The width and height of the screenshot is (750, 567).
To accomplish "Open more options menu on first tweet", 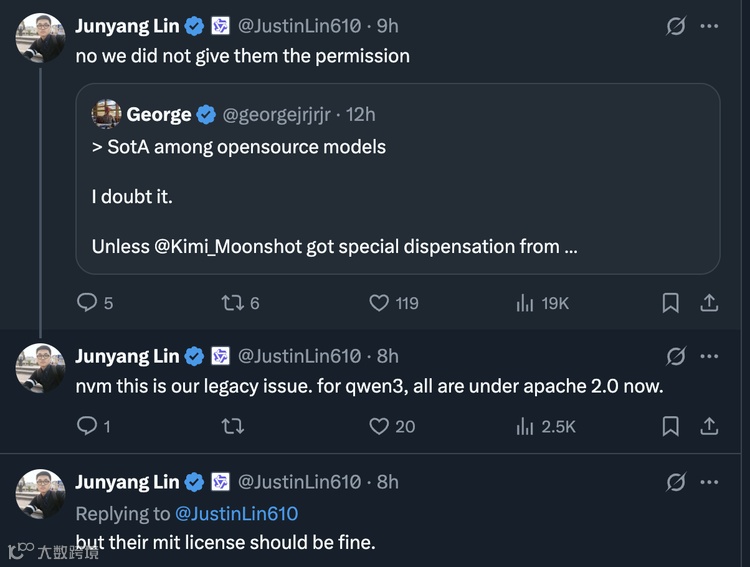I will click(x=709, y=26).
